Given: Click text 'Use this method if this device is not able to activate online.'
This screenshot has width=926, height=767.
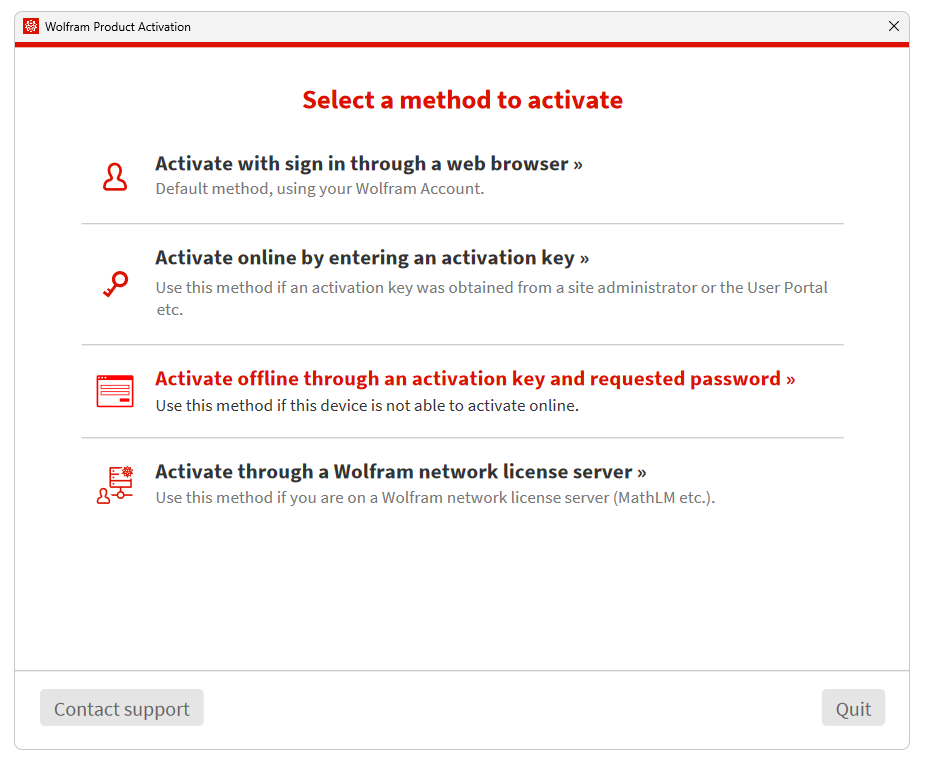Looking at the screenshot, I should pos(367,406).
